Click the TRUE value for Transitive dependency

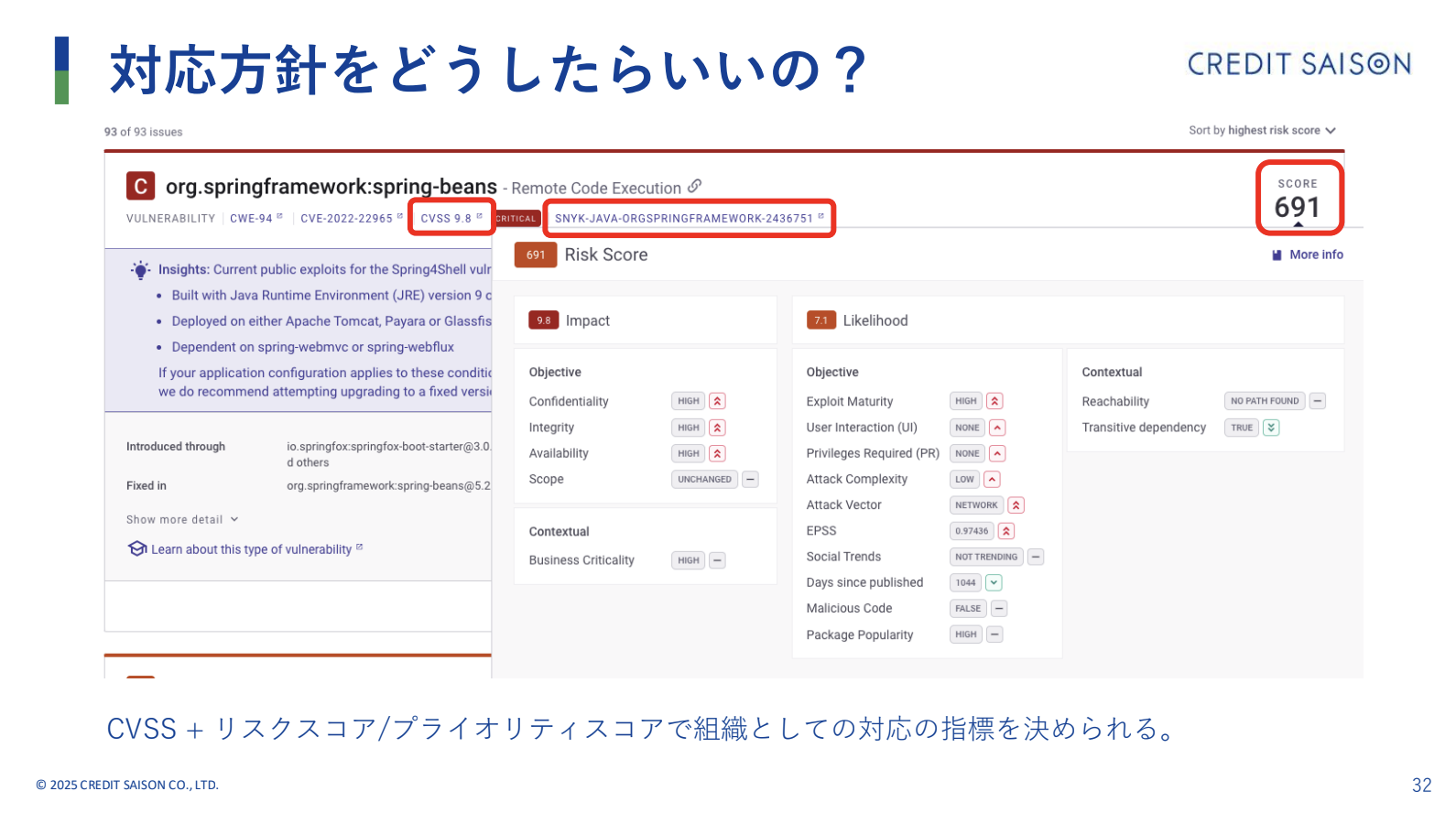1242,428
